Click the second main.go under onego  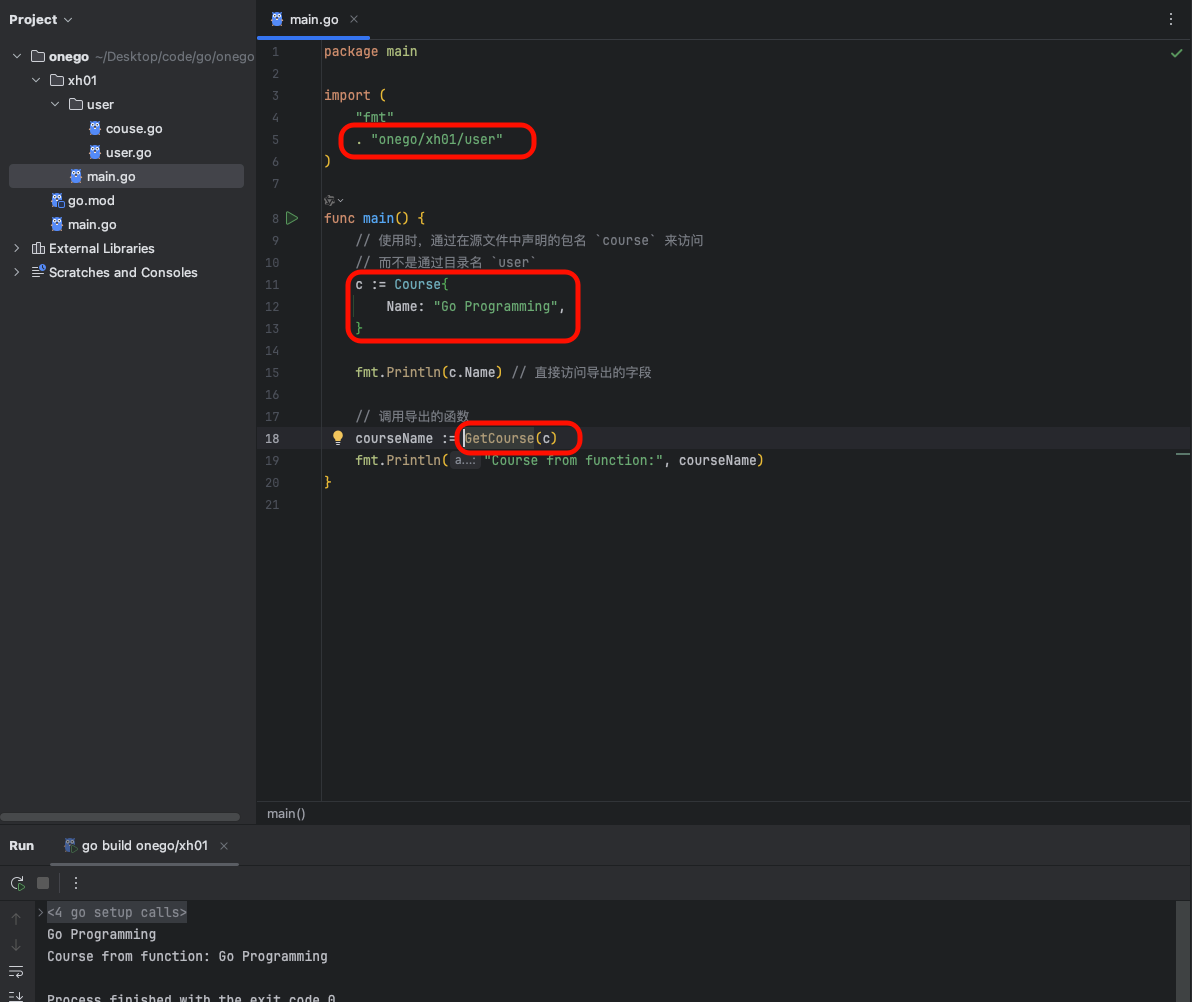92,224
